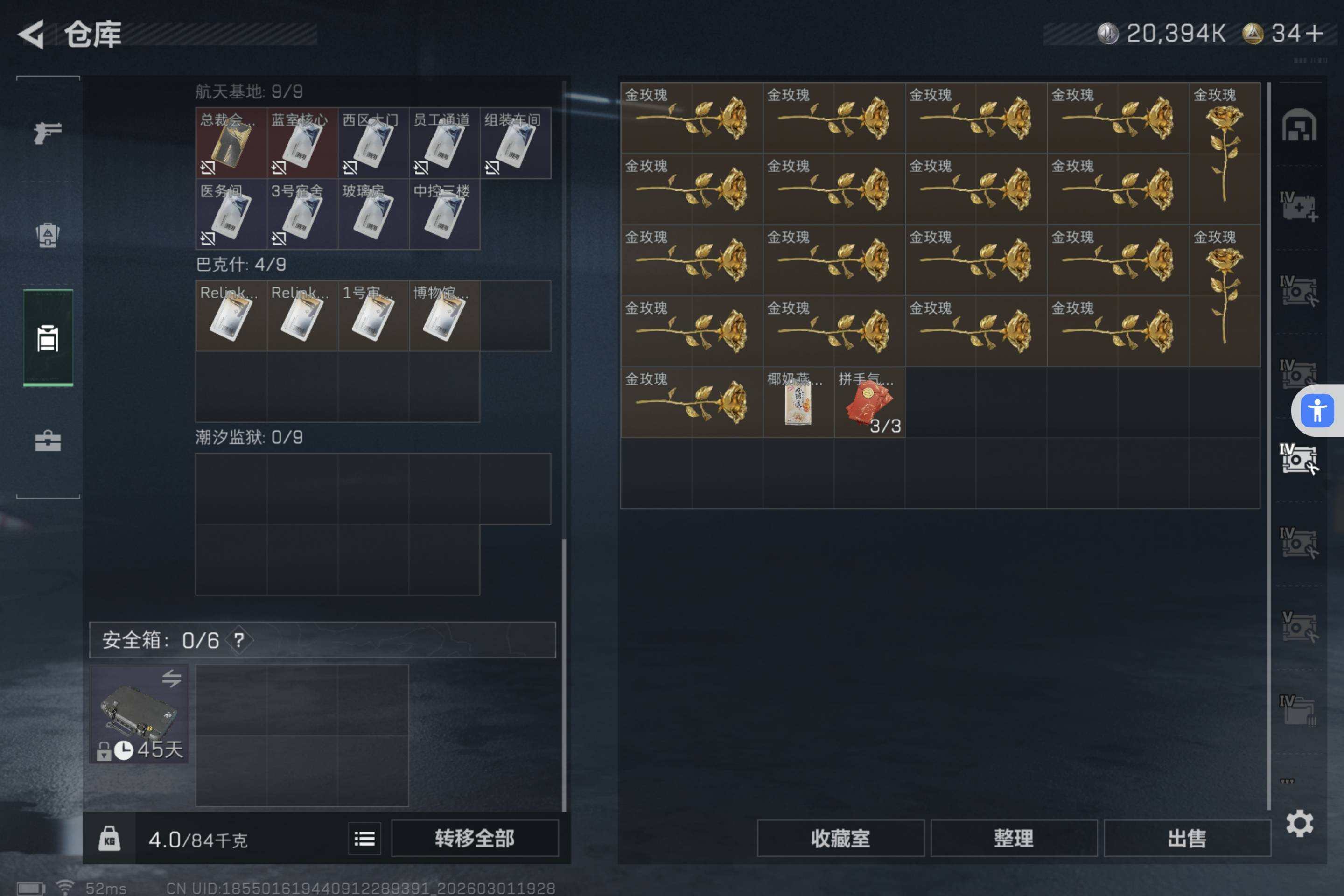1344x896 pixels.
Task: Select the 拼手气 red envelope item
Action: pyautogui.click(x=869, y=402)
